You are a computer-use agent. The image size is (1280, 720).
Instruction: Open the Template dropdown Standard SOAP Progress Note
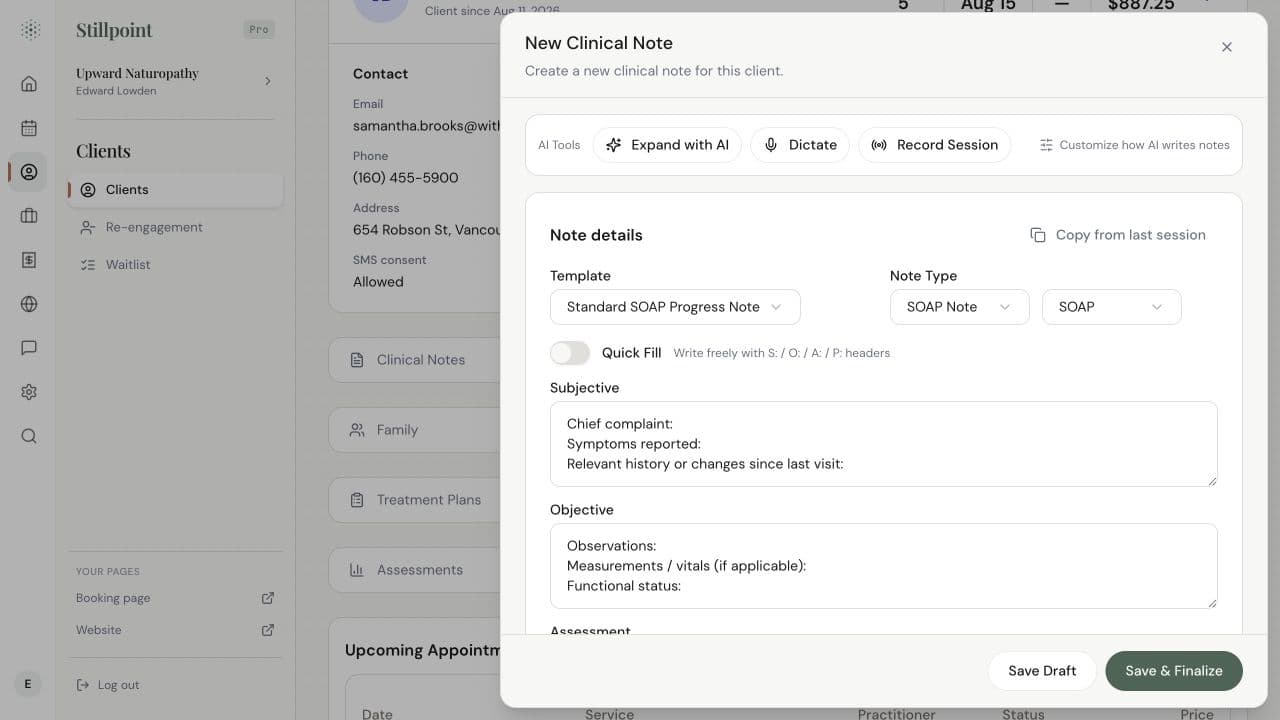click(x=675, y=307)
